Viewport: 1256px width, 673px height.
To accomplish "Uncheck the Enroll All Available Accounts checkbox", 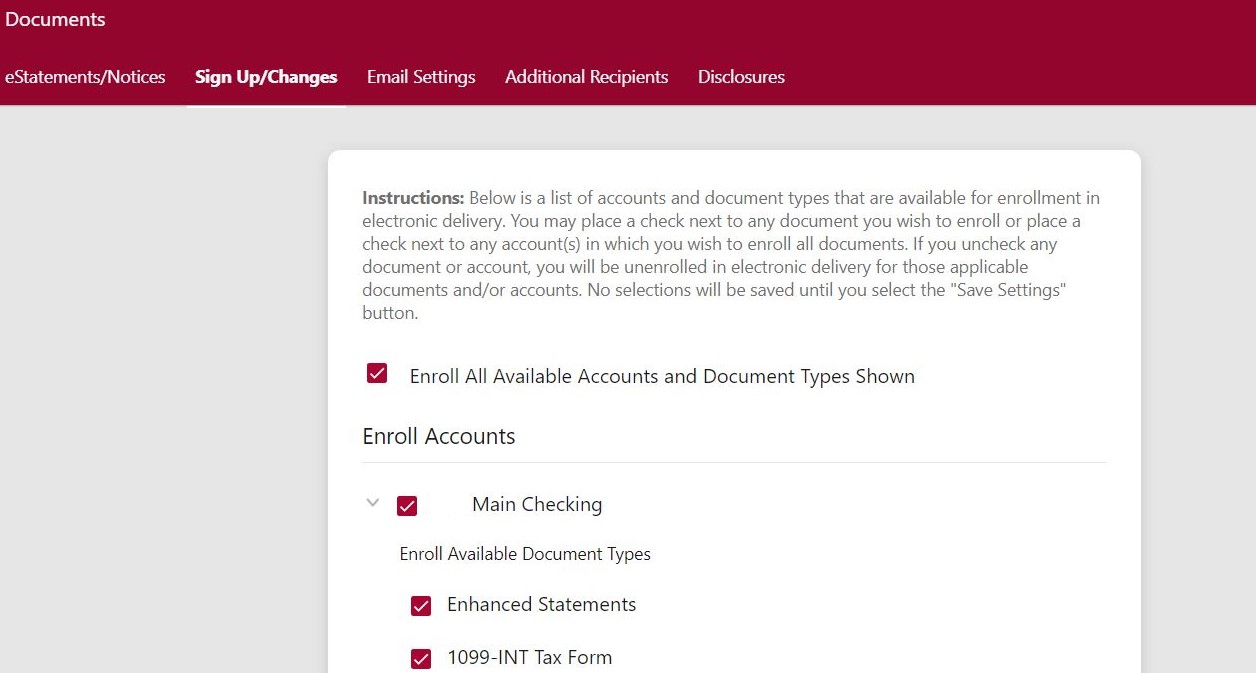I will coord(377,374).
